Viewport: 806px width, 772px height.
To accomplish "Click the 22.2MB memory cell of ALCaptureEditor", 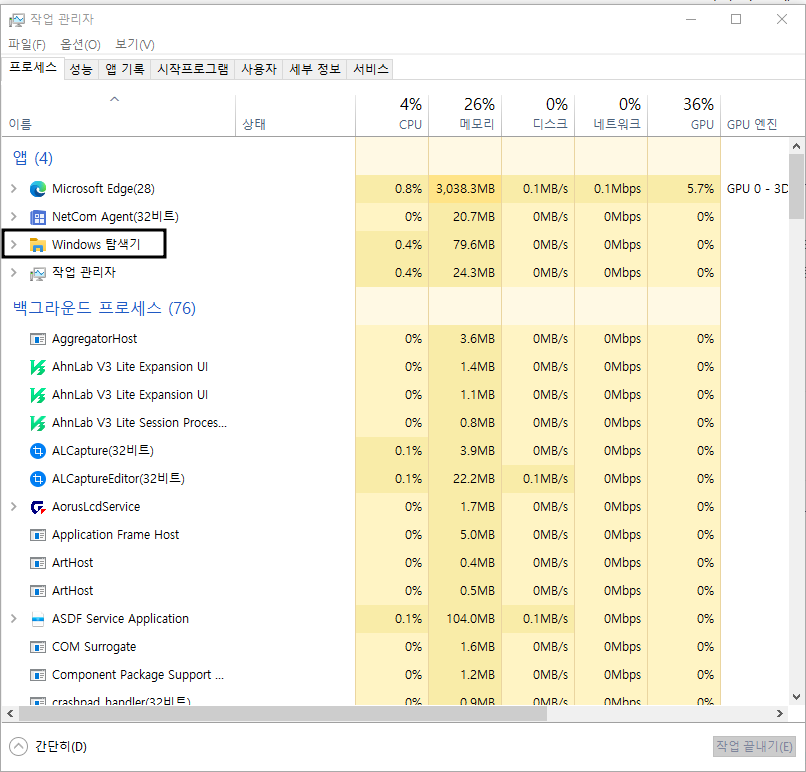I will (465, 479).
